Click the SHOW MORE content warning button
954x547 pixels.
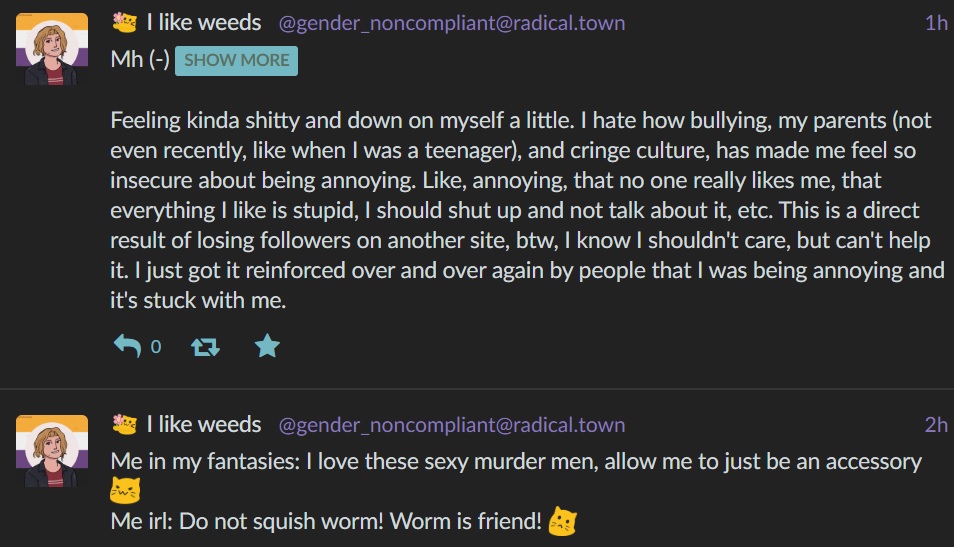(x=236, y=60)
